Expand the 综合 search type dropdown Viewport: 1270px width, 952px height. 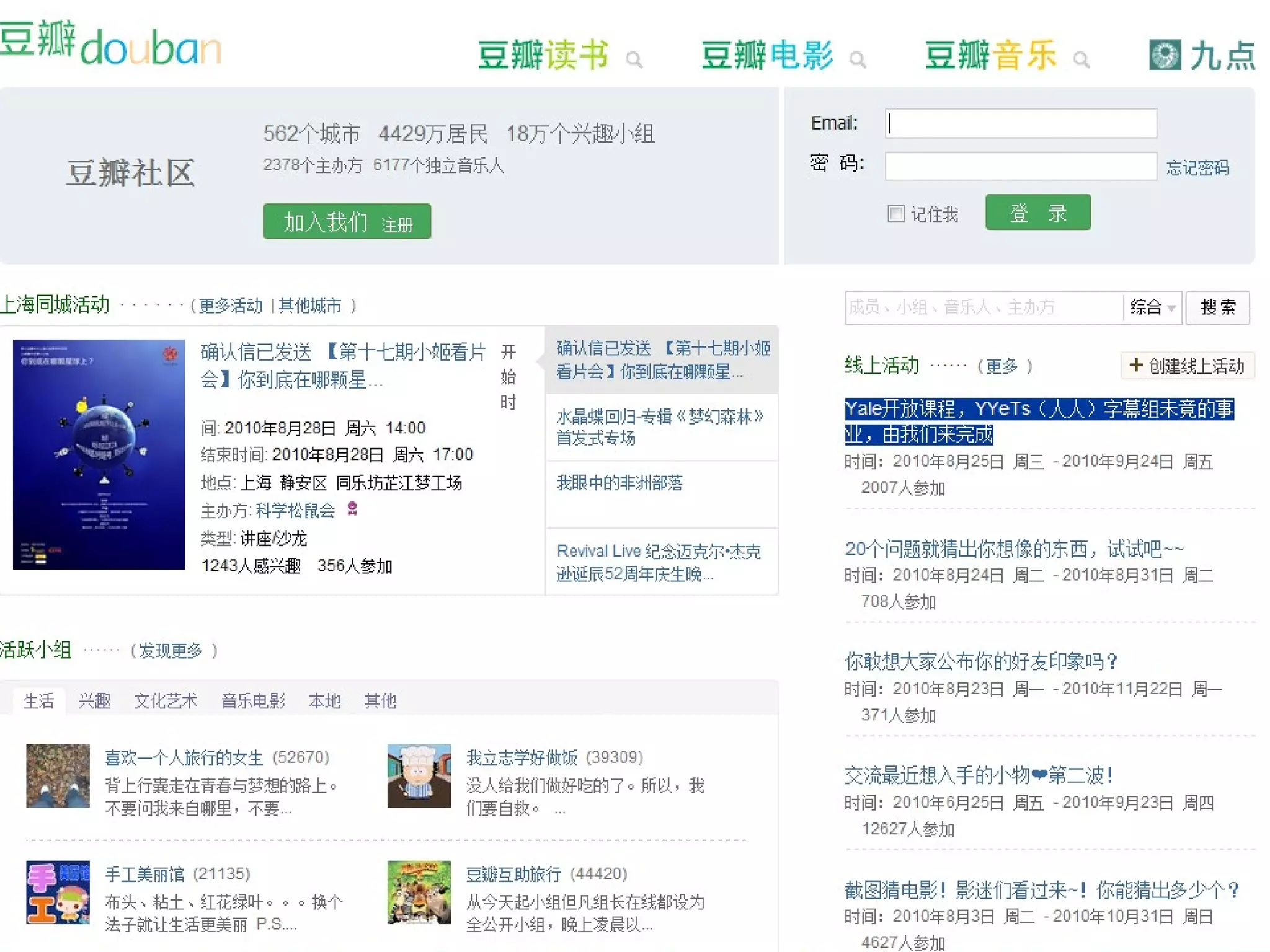(x=1152, y=307)
